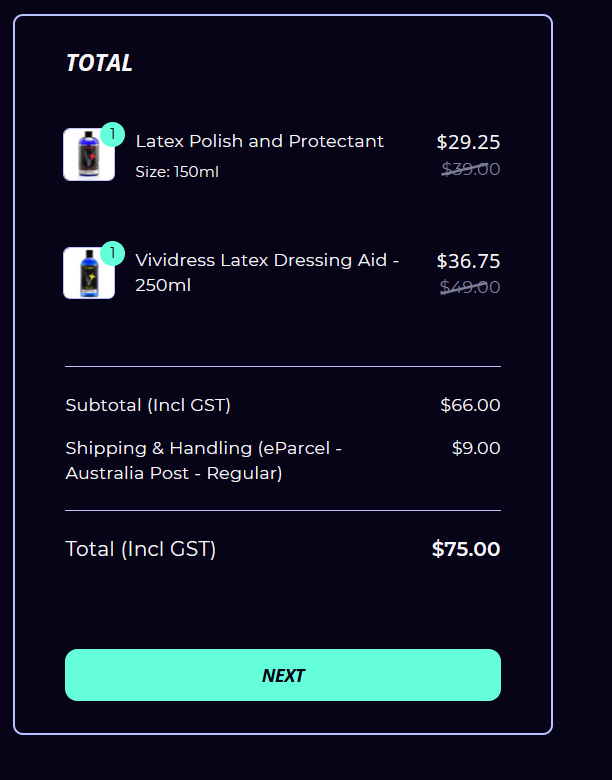Click the crossed-out $39.00 original price
Screen dimensions: 612x780
470,169
